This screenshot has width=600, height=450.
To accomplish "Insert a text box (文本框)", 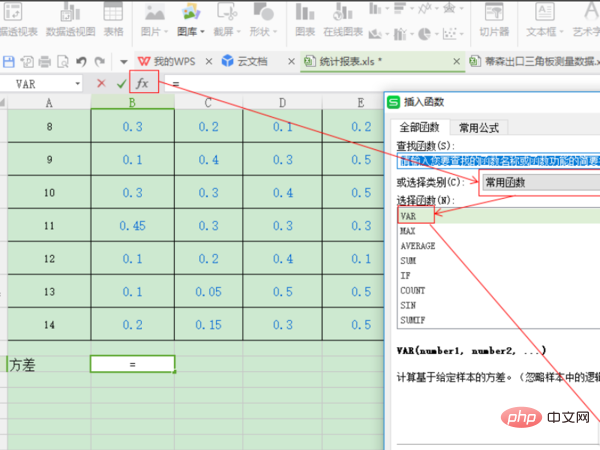I will (545, 19).
